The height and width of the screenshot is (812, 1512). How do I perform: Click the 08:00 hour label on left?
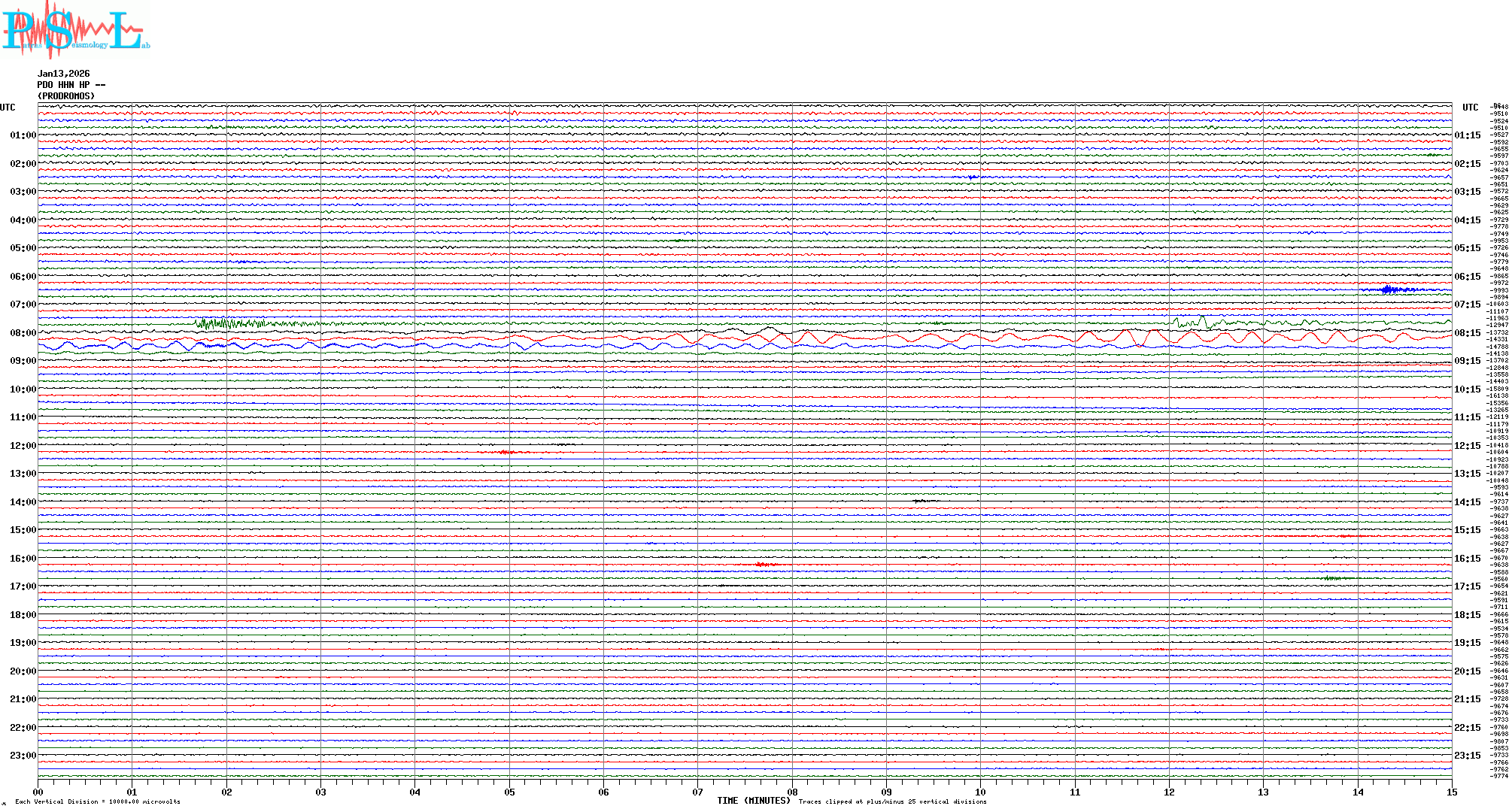pyautogui.click(x=23, y=333)
